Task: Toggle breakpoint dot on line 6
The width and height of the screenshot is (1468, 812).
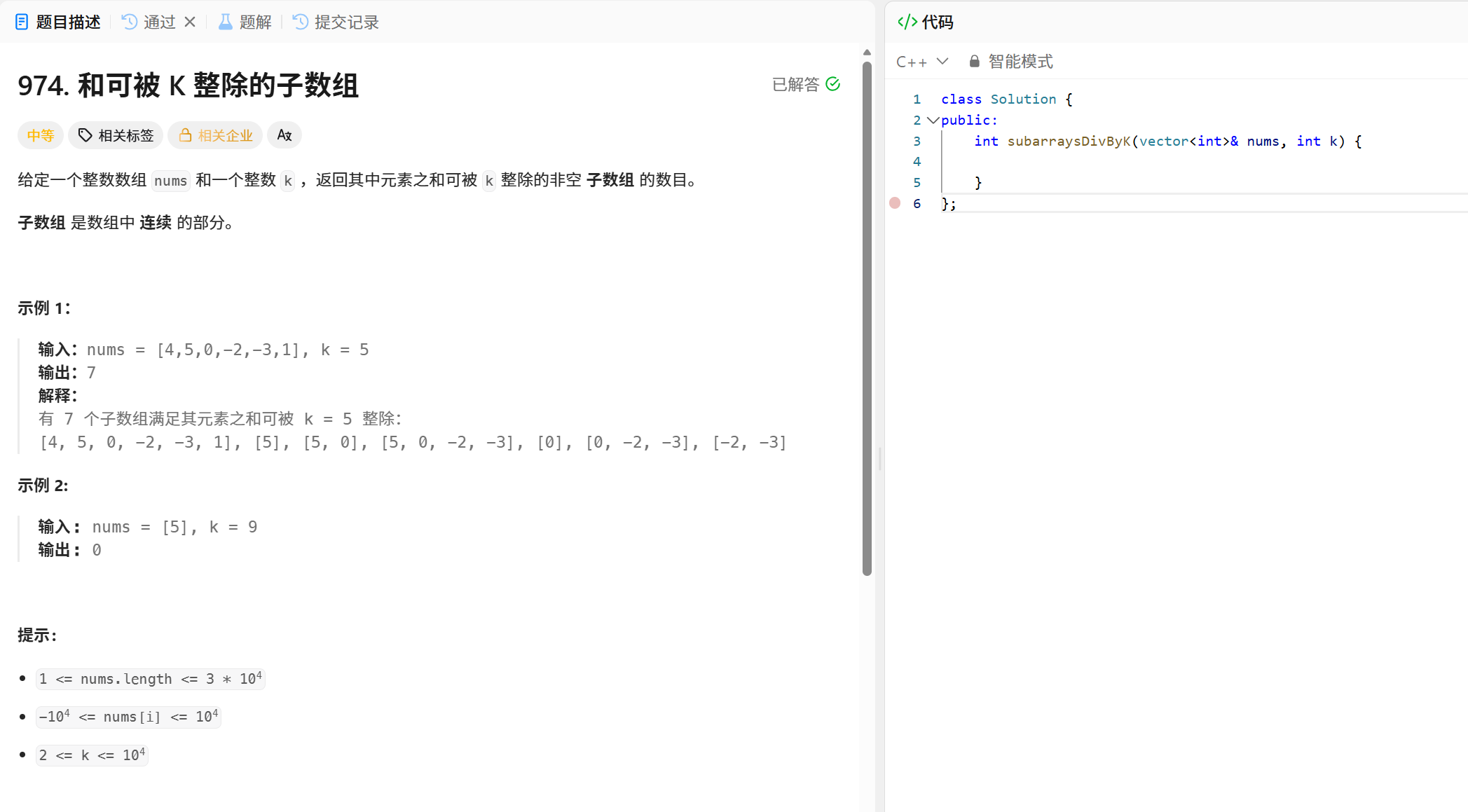Action: [x=895, y=203]
